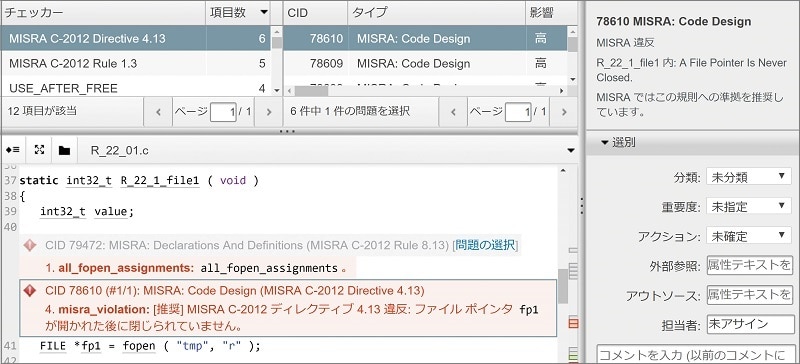Click the comment input box
The image size is (800, 364).
coord(696,355)
